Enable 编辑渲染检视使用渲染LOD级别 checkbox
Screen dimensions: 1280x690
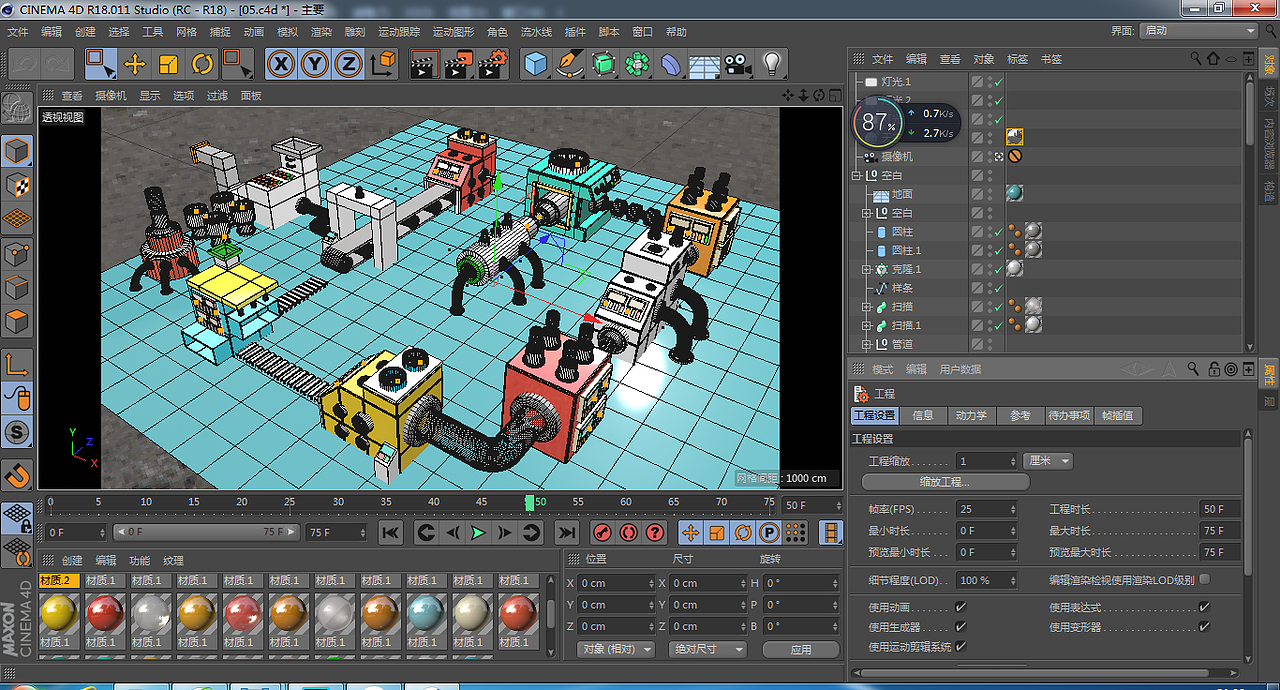tap(1204, 579)
